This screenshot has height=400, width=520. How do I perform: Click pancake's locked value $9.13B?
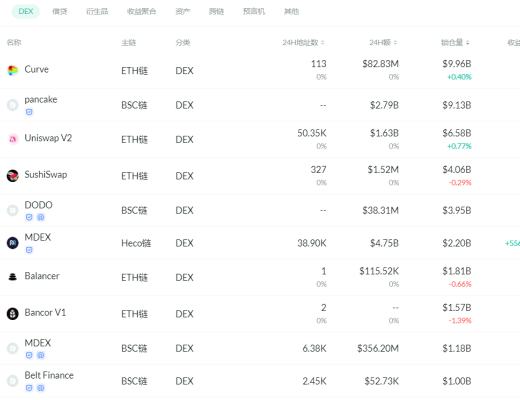coord(457,105)
